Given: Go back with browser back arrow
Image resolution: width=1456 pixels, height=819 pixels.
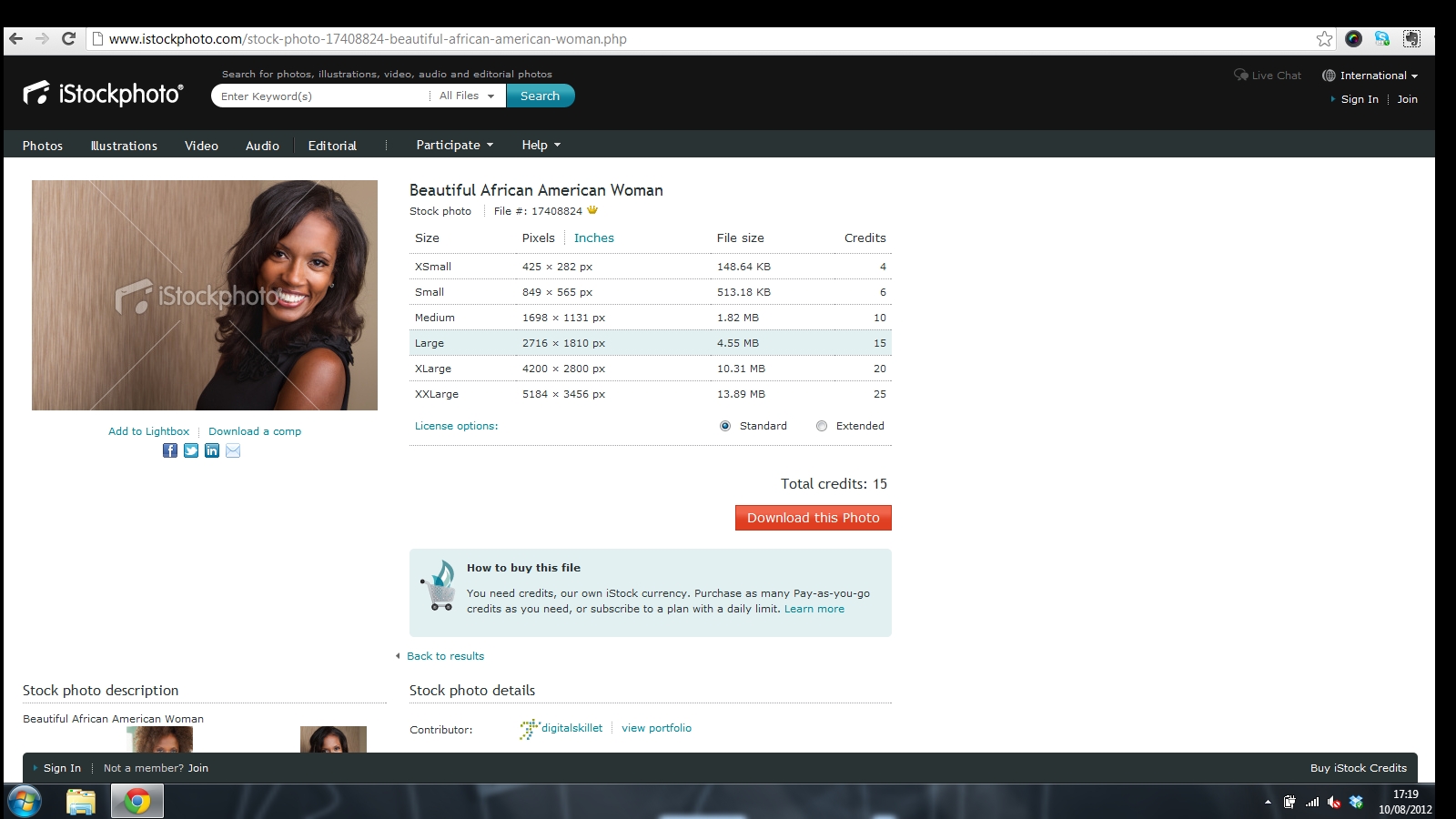Looking at the screenshot, I should point(15,38).
